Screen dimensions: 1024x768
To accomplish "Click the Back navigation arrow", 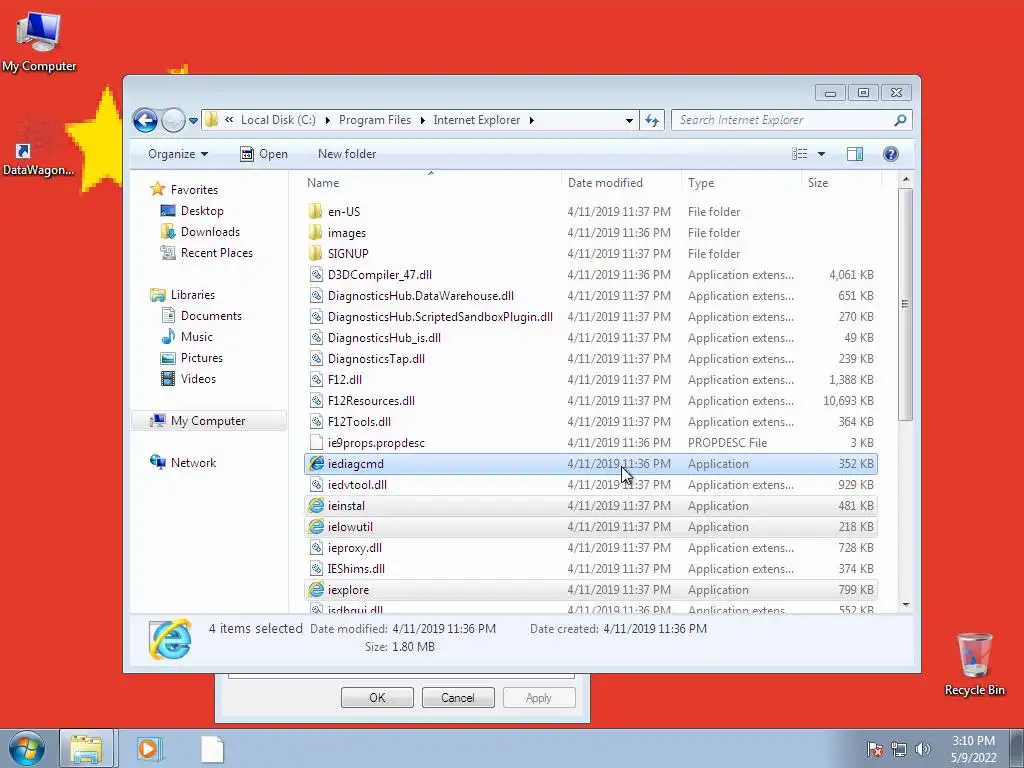I will 145,120.
